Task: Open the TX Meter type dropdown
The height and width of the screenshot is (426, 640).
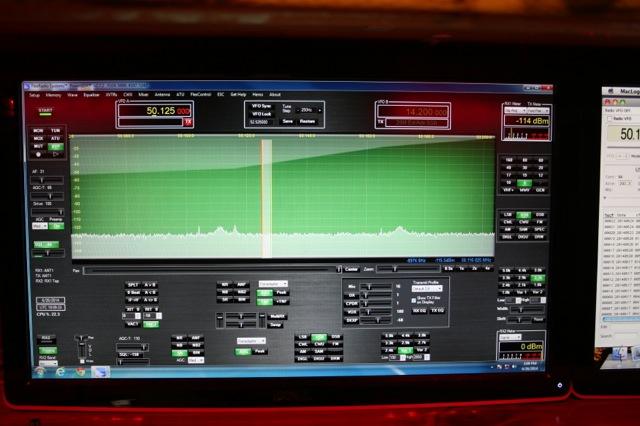Action: 538,111
